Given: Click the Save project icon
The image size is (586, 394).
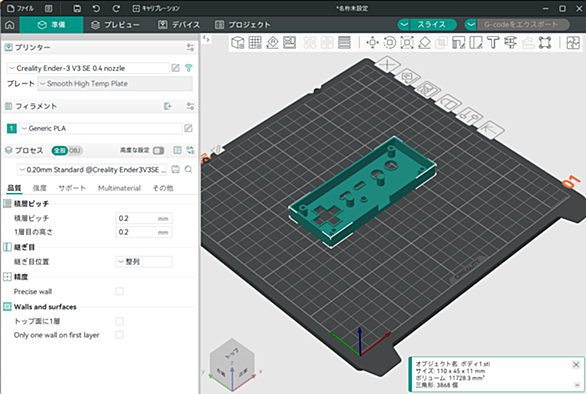Looking at the screenshot, I should point(77,9).
